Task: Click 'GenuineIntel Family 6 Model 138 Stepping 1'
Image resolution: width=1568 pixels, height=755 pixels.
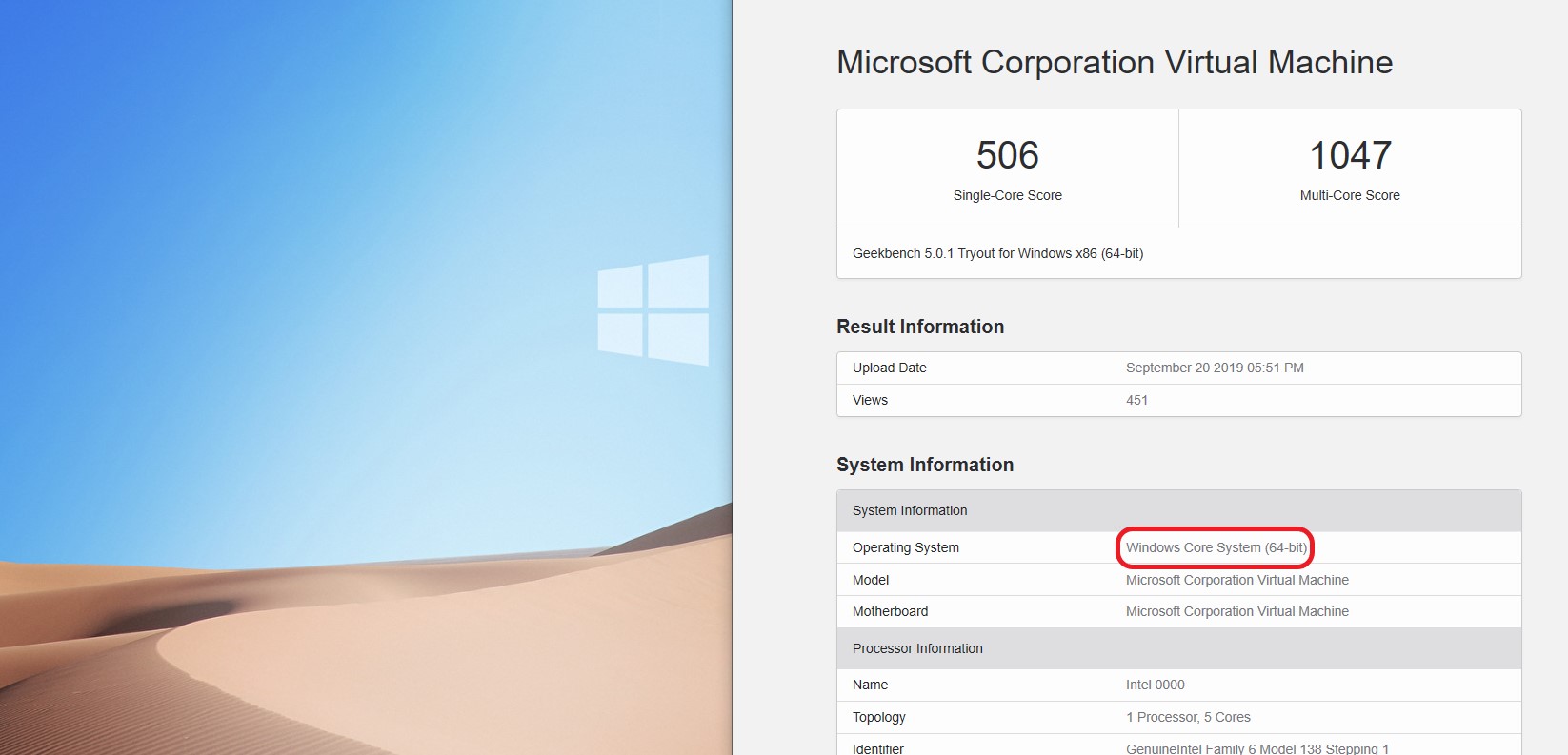Action: tap(1257, 748)
